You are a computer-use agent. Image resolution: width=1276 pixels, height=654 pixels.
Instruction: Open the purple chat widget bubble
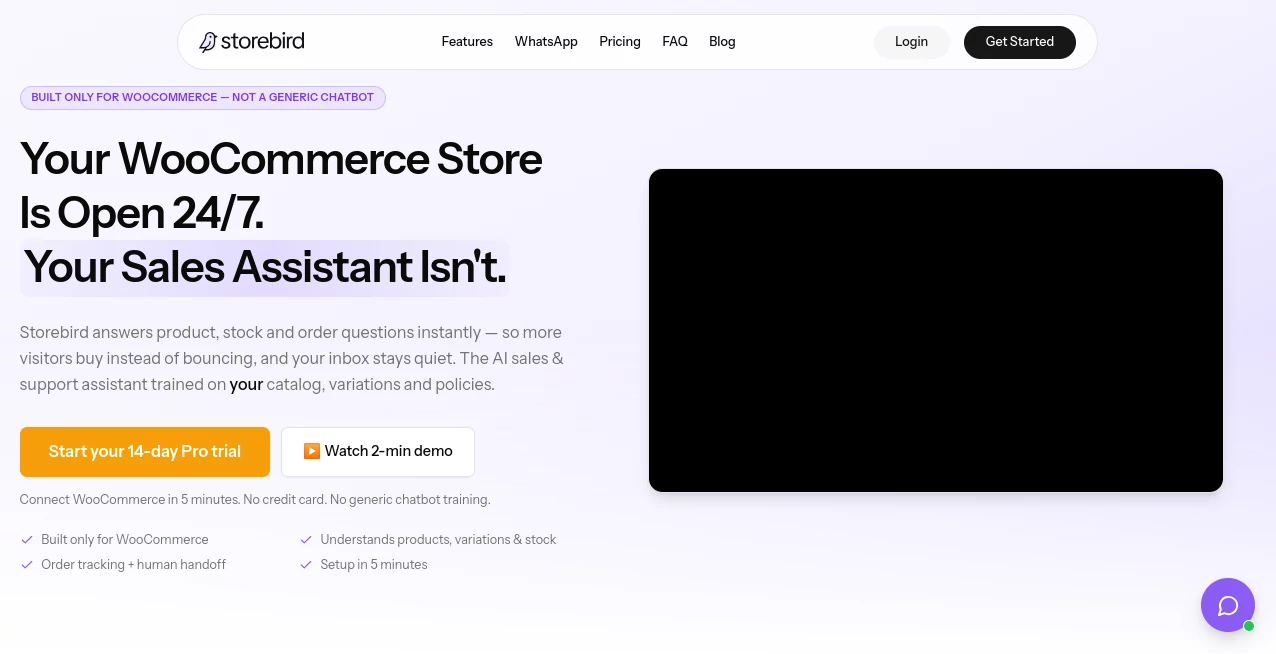pyautogui.click(x=1228, y=605)
